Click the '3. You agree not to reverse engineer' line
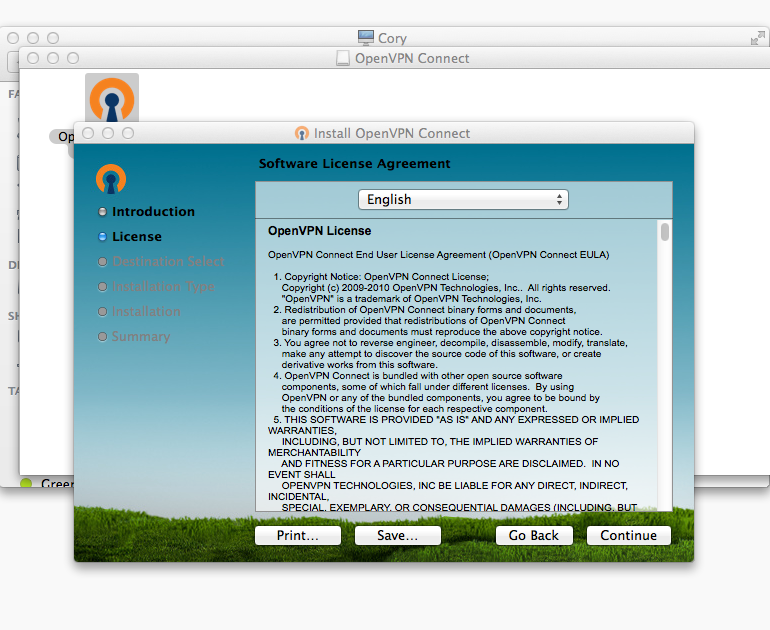The image size is (770, 630). click(x=450, y=343)
